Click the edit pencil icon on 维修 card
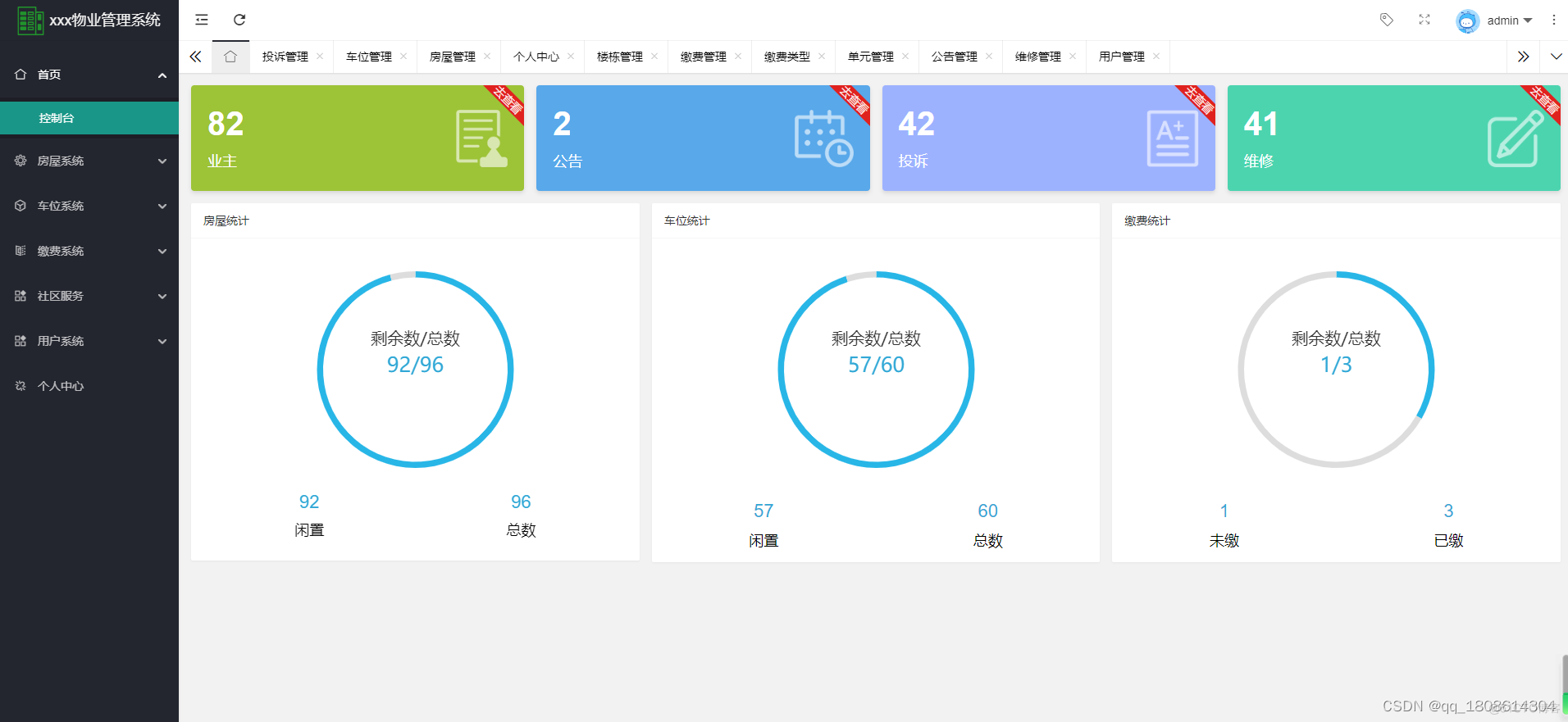1568x722 pixels. (1516, 138)
